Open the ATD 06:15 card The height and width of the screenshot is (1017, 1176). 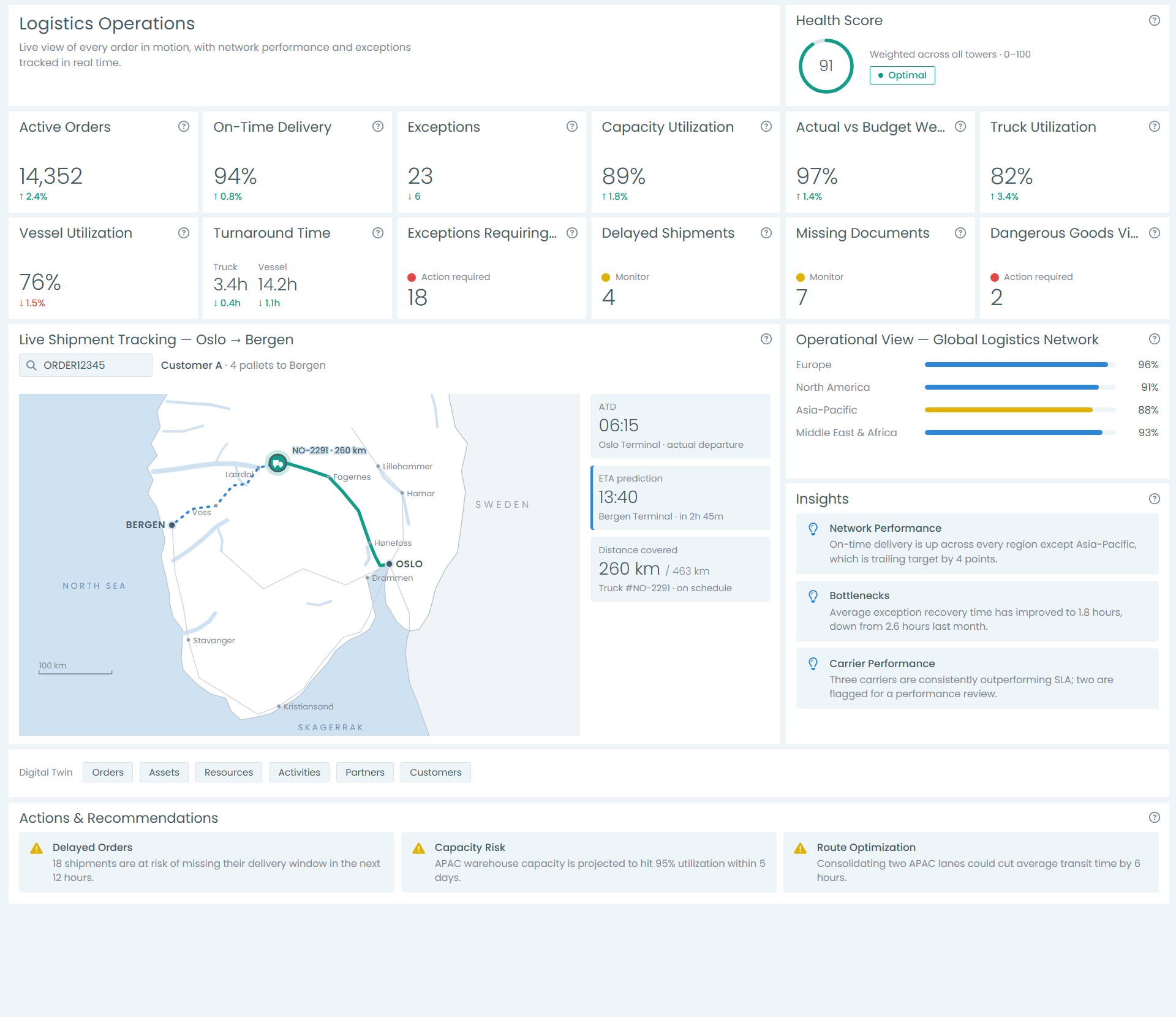pyautogui.click(x=680, y=426)
